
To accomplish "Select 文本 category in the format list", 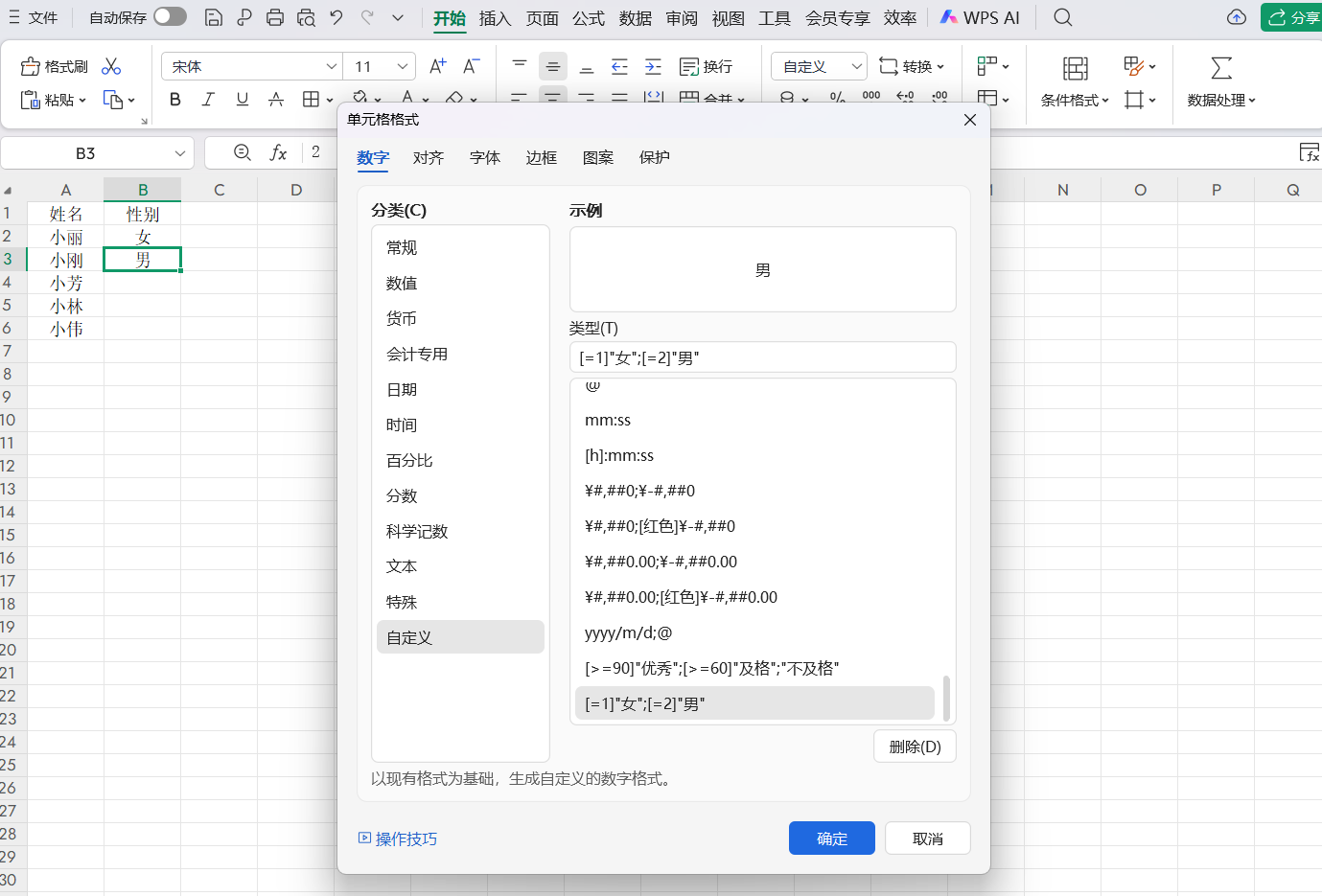I will point(401,566).
